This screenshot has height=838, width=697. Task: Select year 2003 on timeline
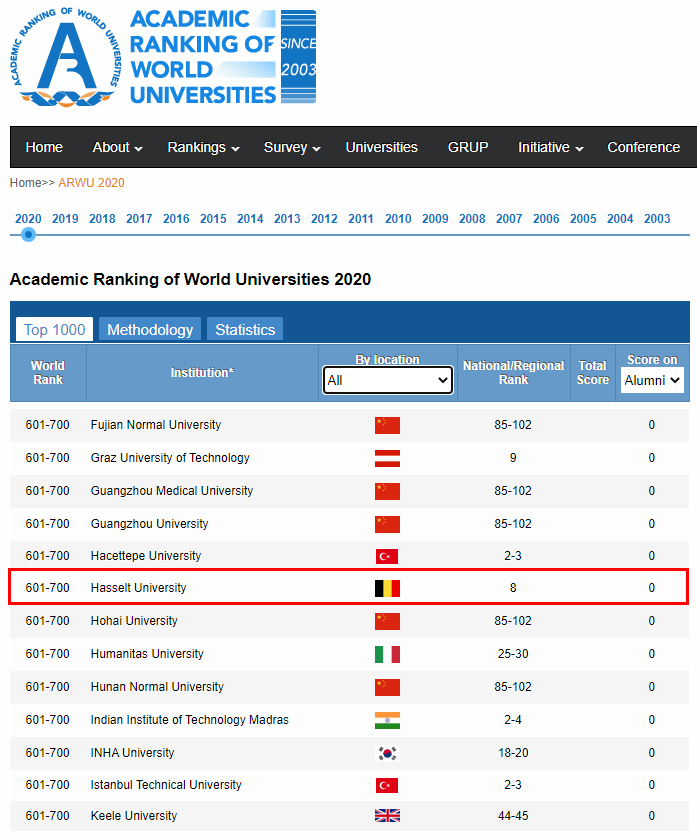657,219
